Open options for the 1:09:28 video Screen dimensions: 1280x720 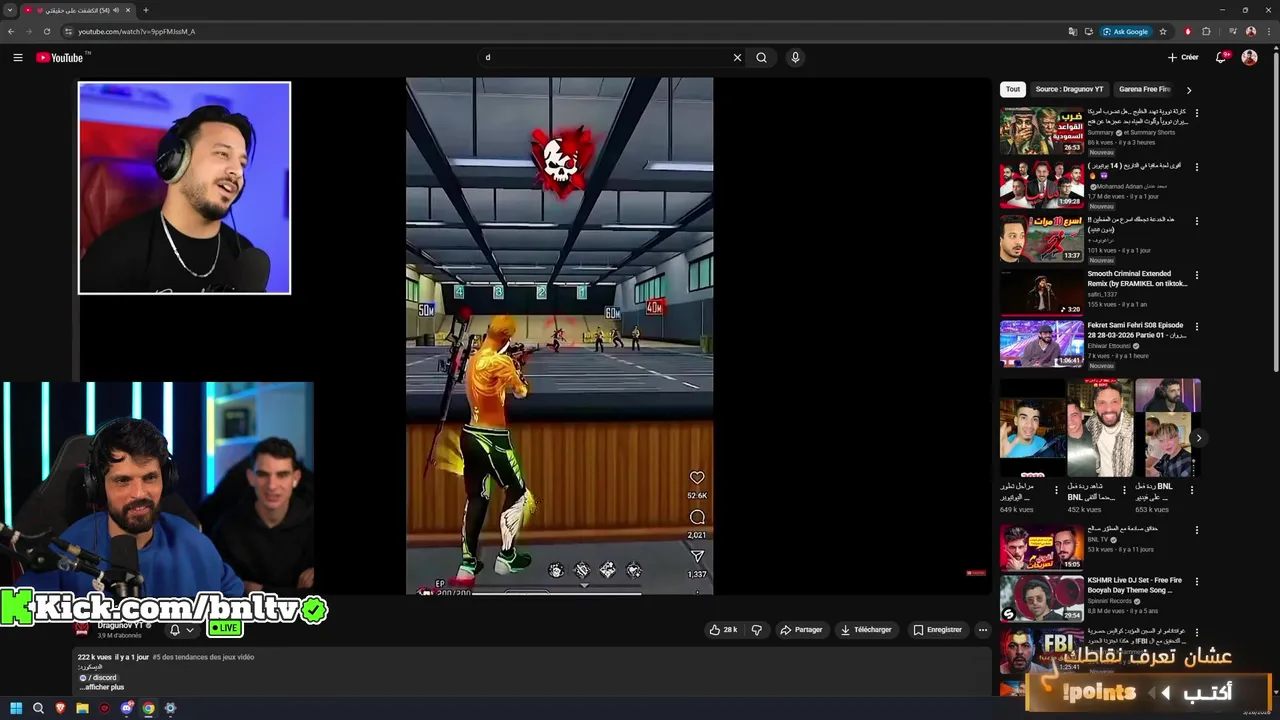[x=1196, y=168]
